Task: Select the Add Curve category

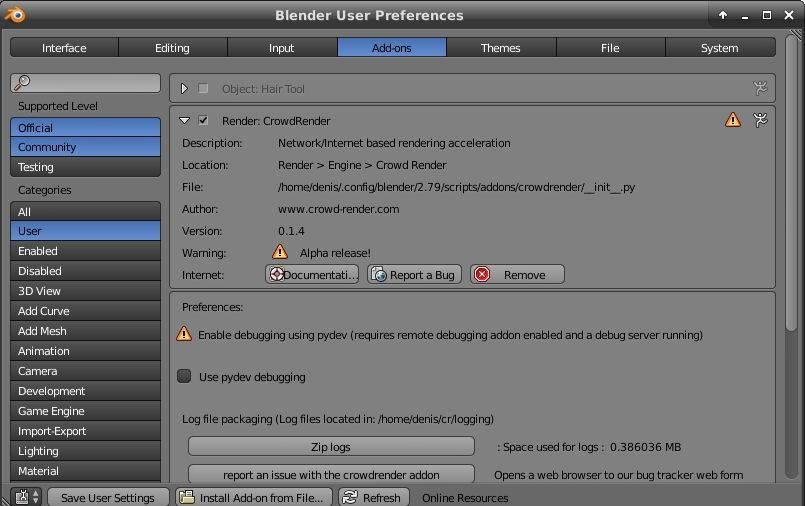Action: click(85, 311)
